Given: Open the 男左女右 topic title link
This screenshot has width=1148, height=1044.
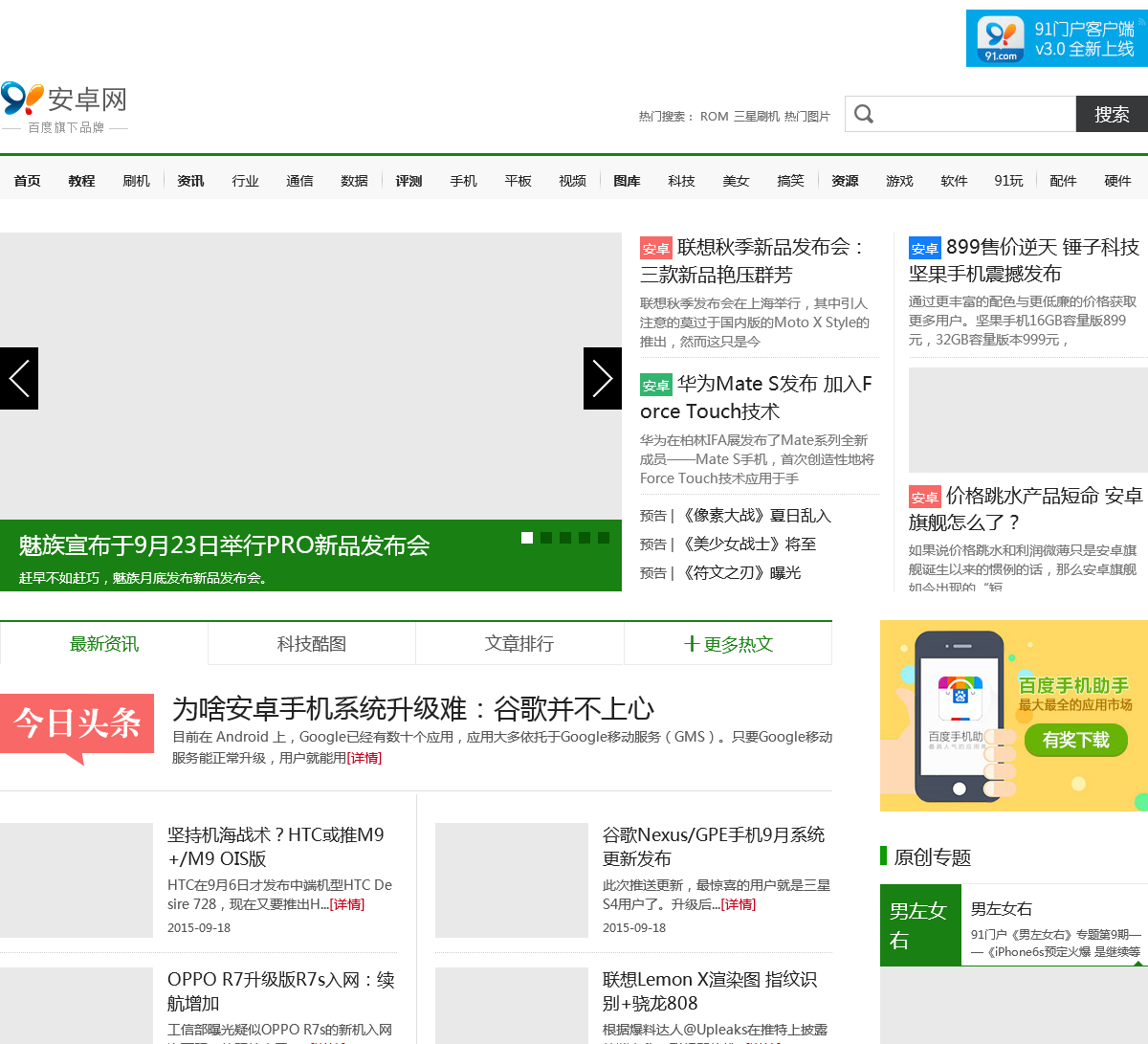Looking at the screenshot, I should tap(1002, 909).
